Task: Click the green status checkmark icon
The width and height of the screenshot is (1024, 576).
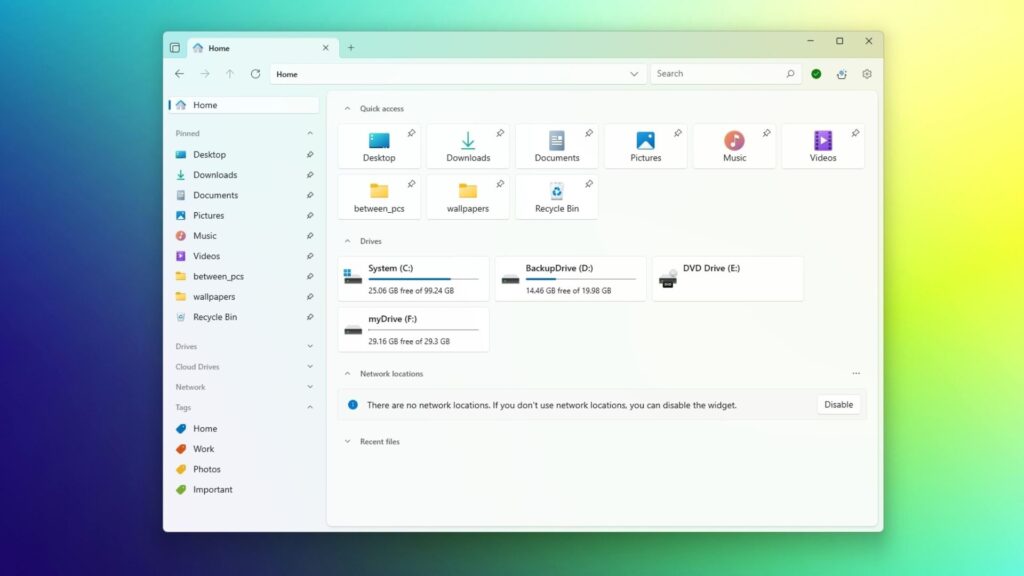Action: (816, 74)
